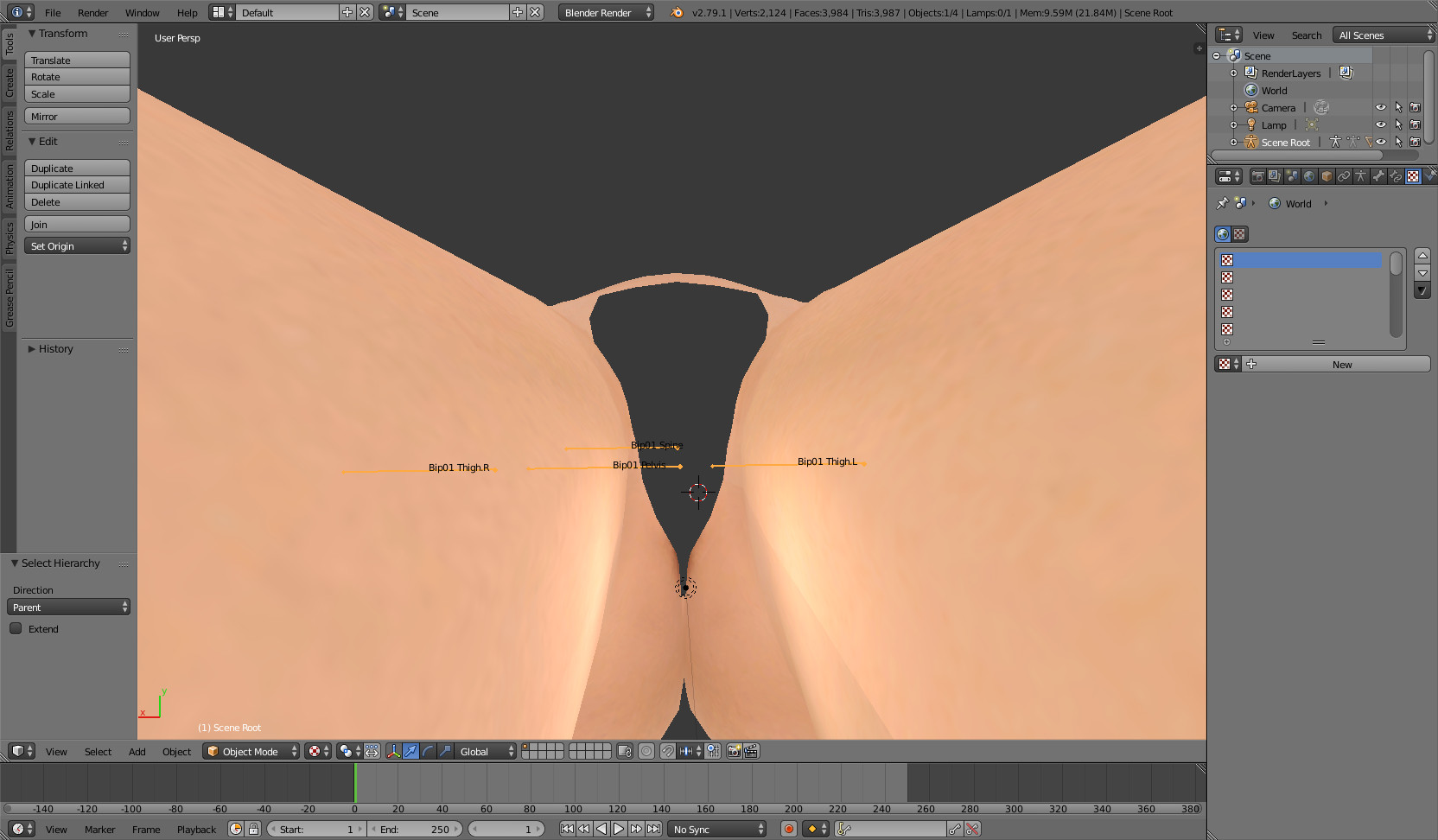Toggle Scene Root visibility eye in outliner
1438x840 pixels.
click(1381, 142)
